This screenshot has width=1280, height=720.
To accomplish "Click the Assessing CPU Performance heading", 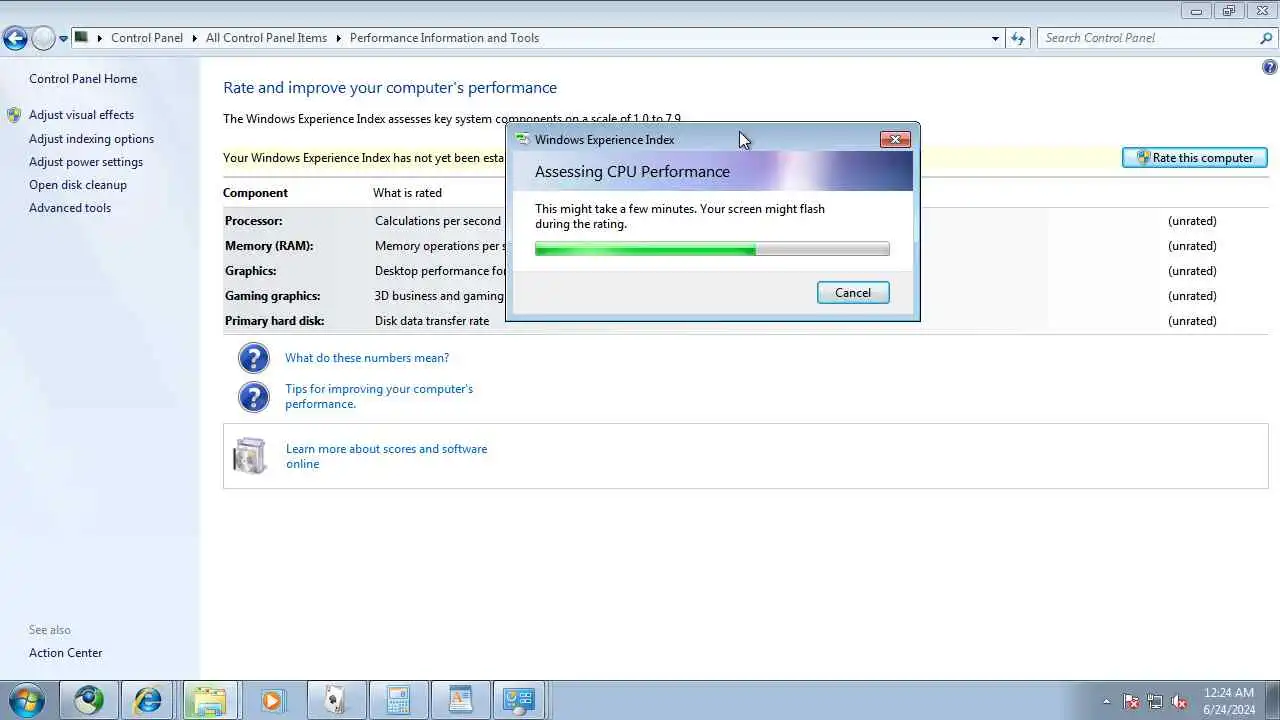I will 632,172.
